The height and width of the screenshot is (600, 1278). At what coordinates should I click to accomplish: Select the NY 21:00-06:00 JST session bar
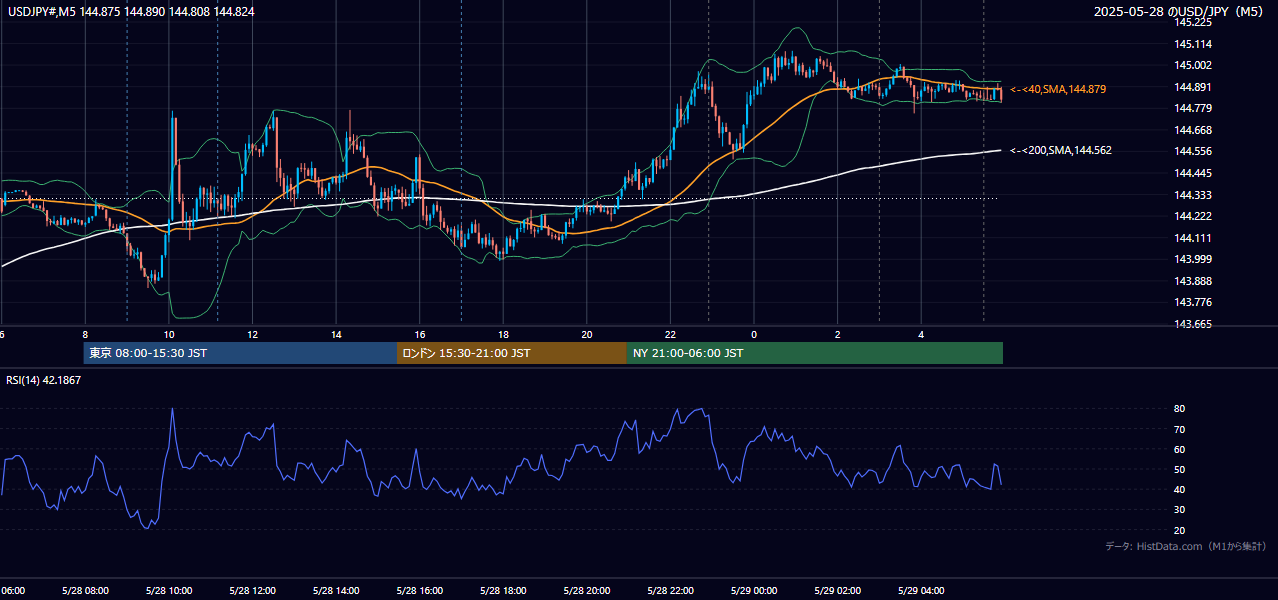click(x=815, y=353)
